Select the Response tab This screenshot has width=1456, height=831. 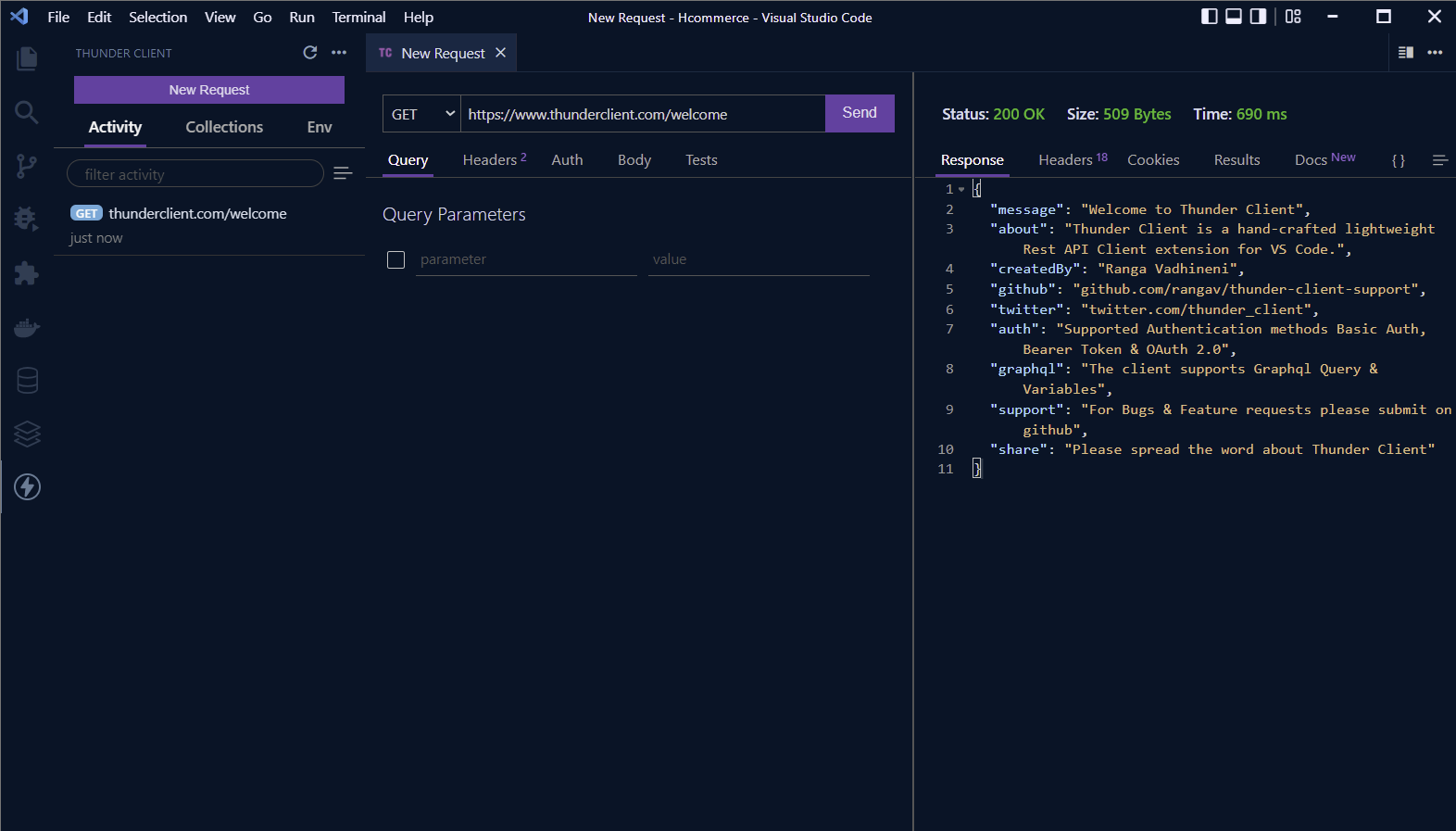pyautogui.click(x=973, y=160)
